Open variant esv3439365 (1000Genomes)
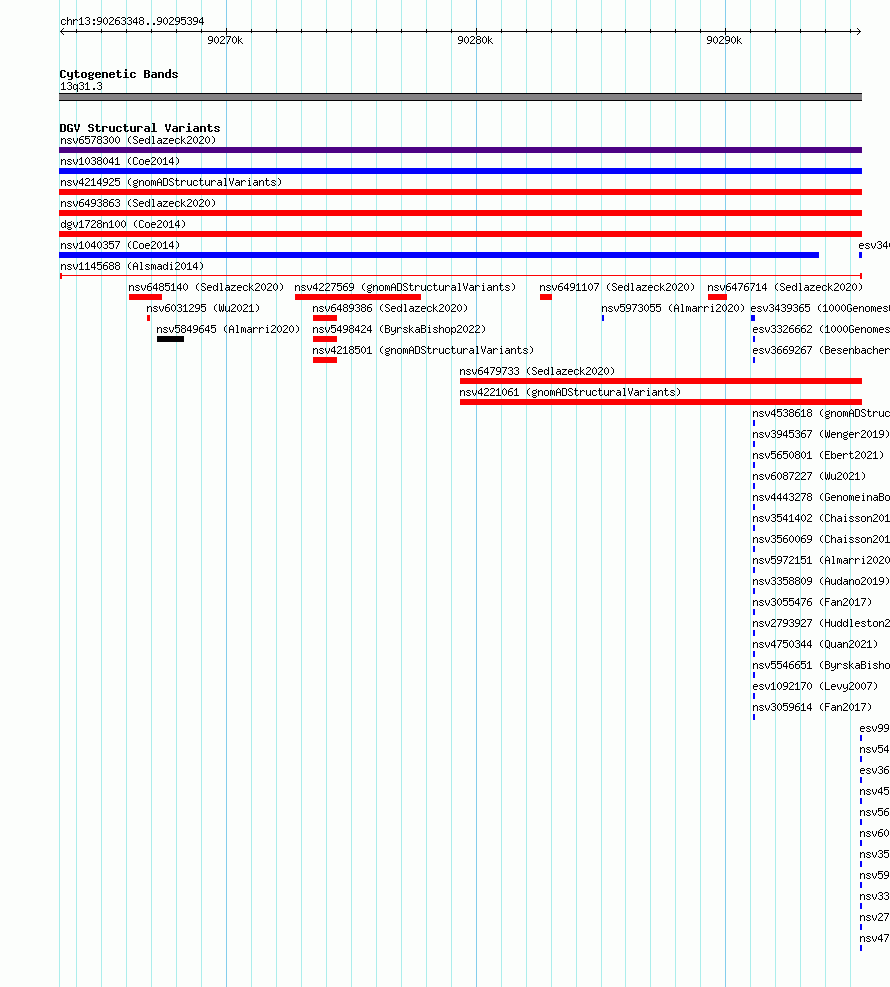 (820, 308)
